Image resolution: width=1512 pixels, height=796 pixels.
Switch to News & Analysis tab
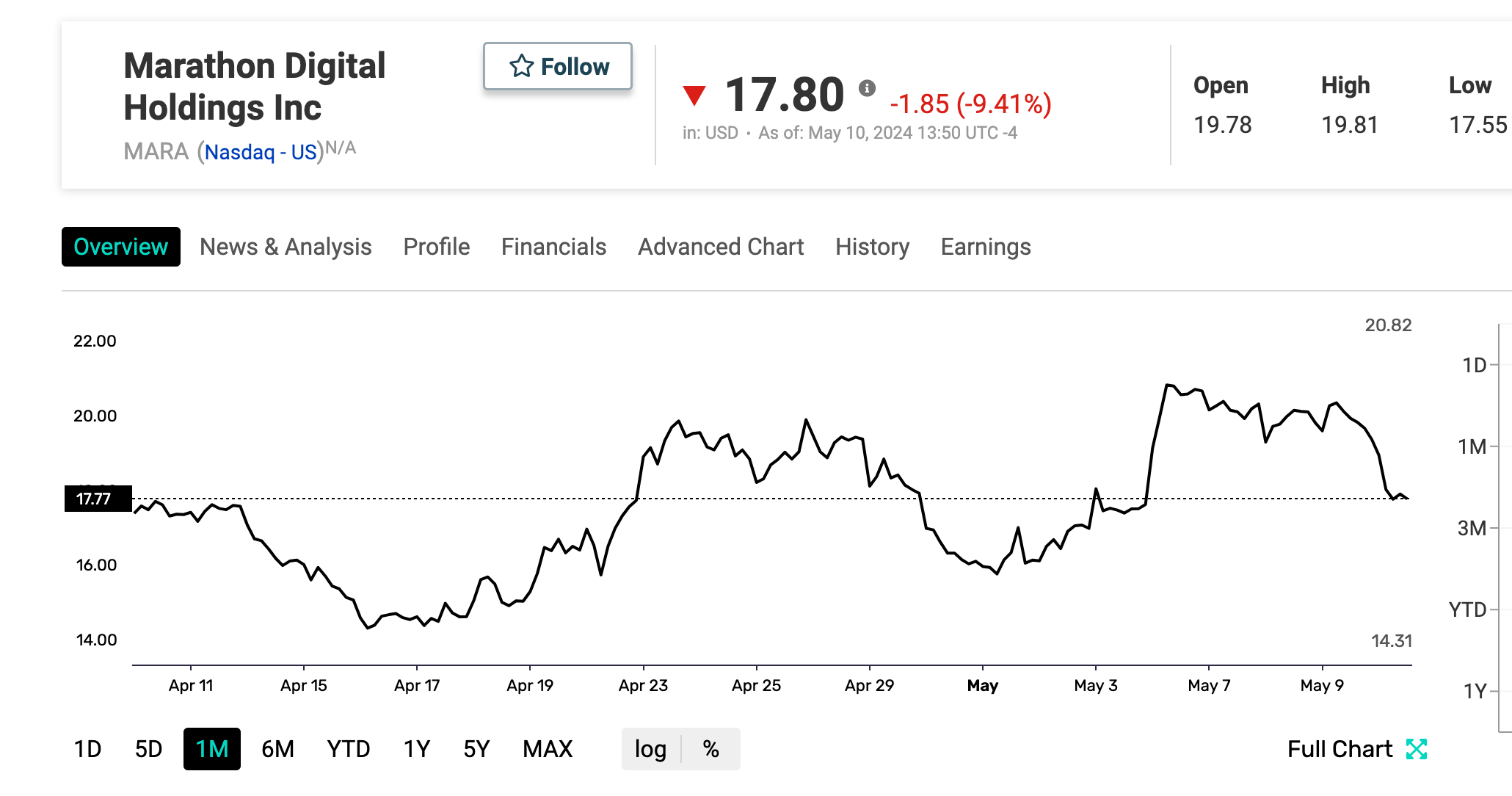[x=286, y=247]
